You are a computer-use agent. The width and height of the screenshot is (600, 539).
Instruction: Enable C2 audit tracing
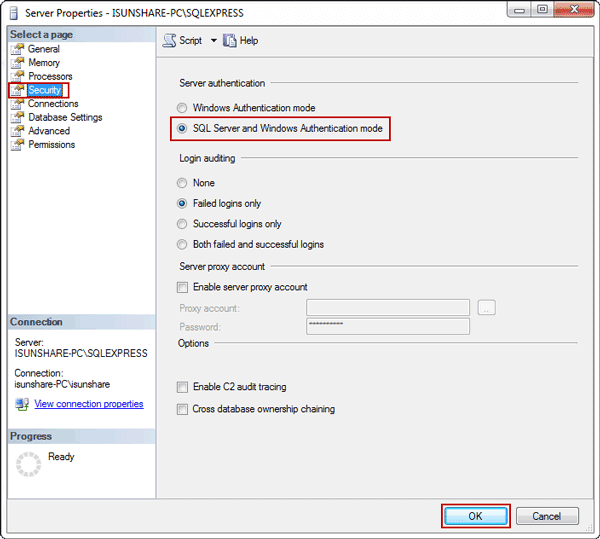(x=182, y=387)
